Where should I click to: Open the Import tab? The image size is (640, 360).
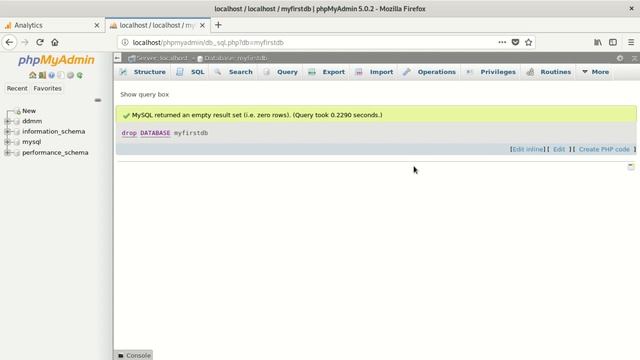click(374, 72)
